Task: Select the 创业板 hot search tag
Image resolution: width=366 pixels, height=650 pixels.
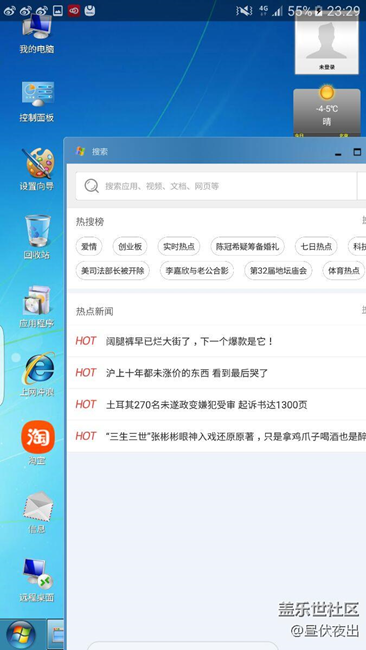Action: (x=130, y=247)
